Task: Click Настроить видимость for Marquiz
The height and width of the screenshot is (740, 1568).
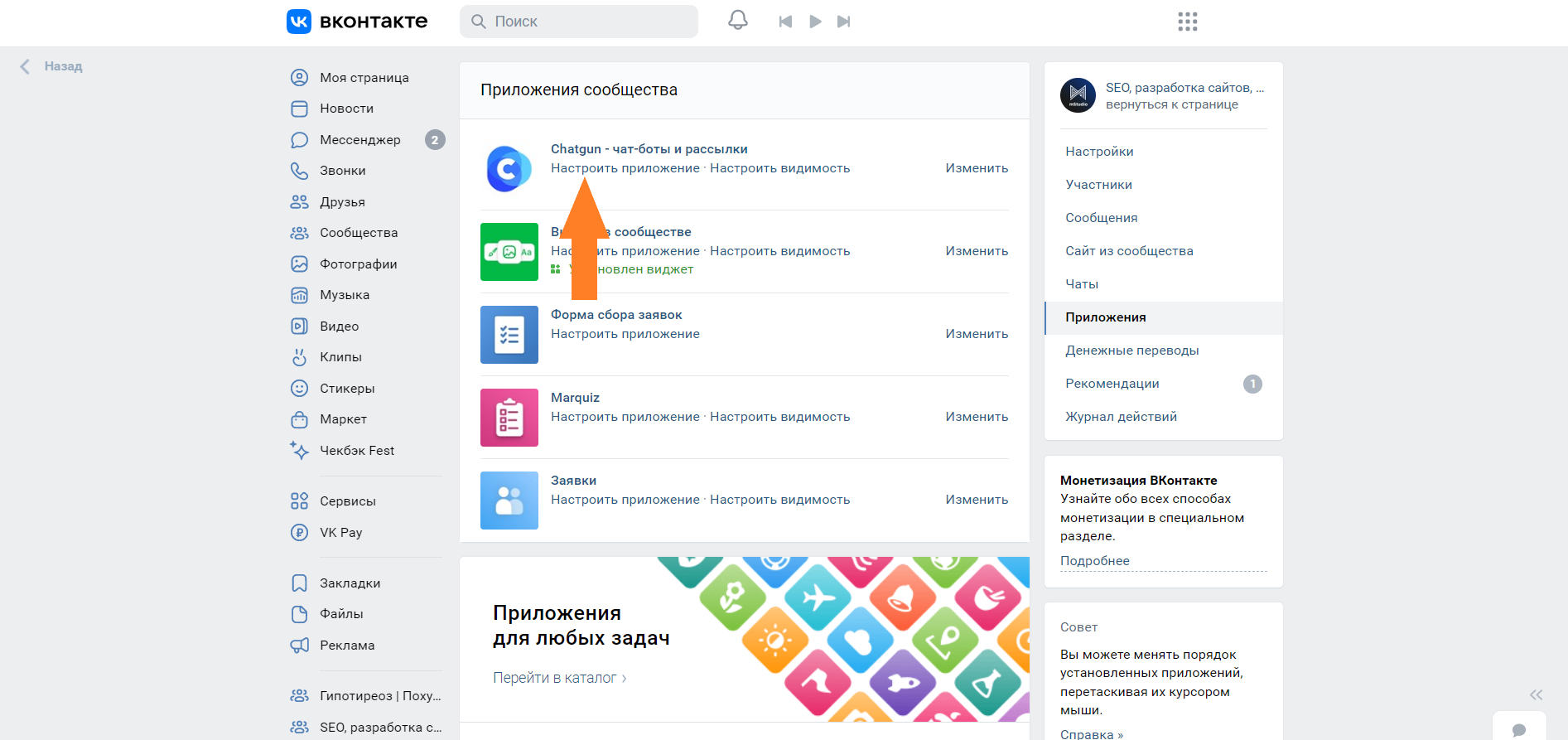Action: point(779,417)
